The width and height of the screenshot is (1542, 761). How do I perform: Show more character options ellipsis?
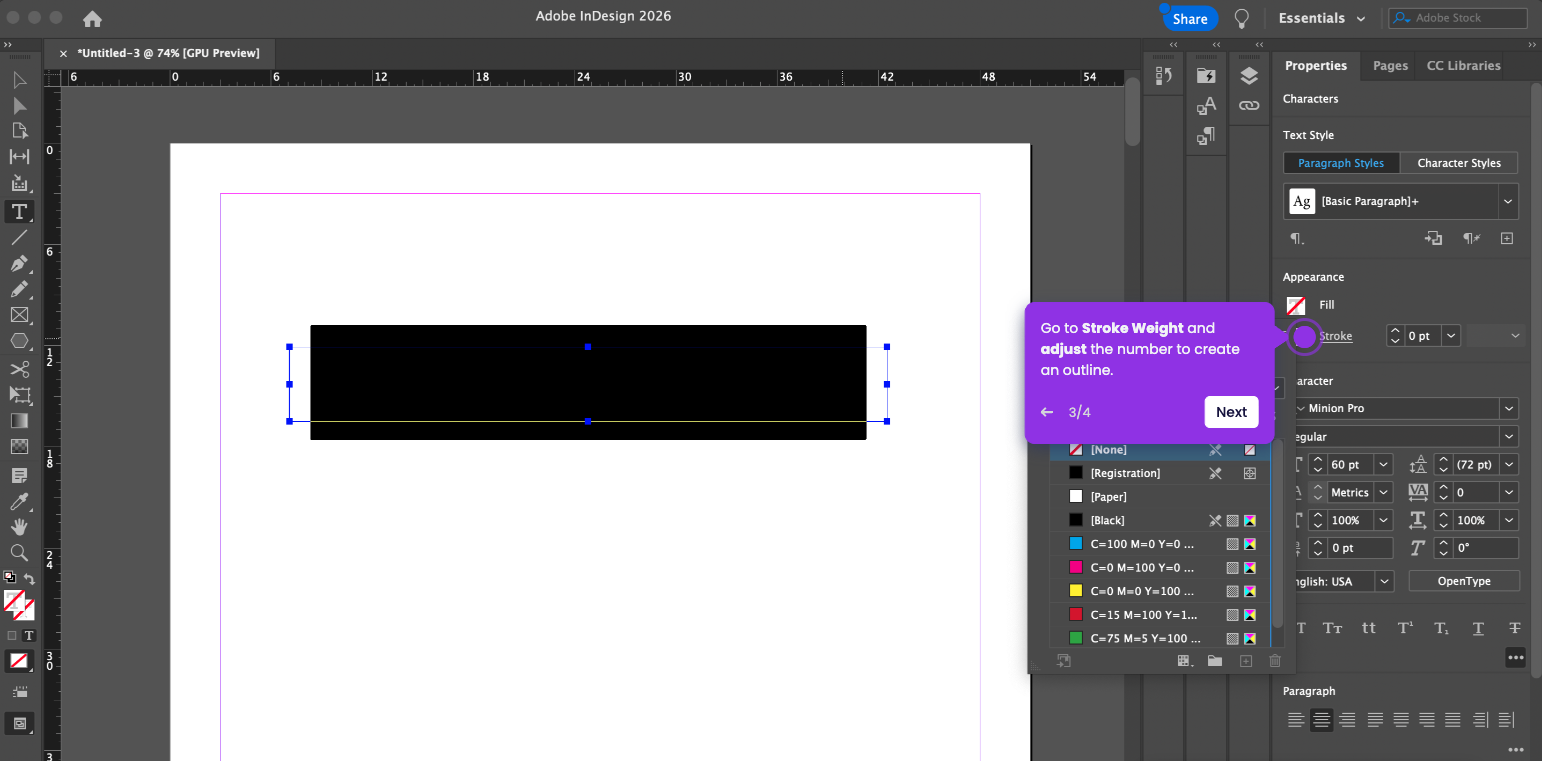coord(1516,658)
